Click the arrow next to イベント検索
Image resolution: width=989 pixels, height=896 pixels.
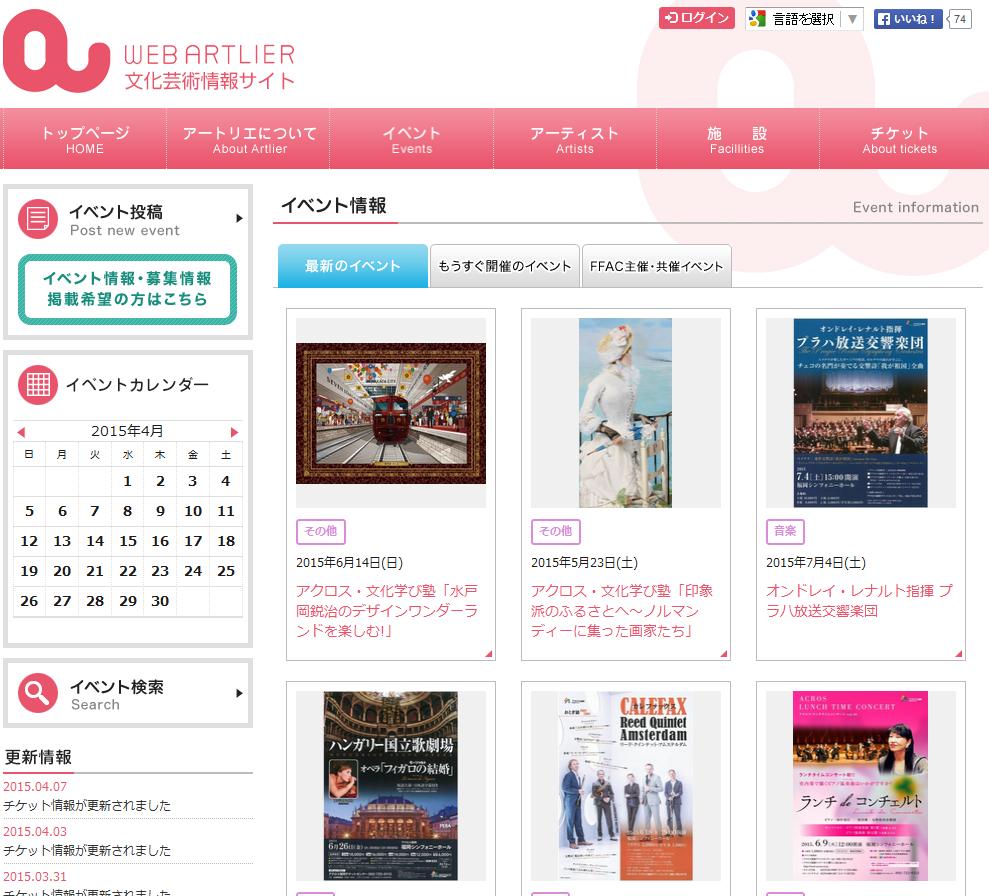point(239,693)
